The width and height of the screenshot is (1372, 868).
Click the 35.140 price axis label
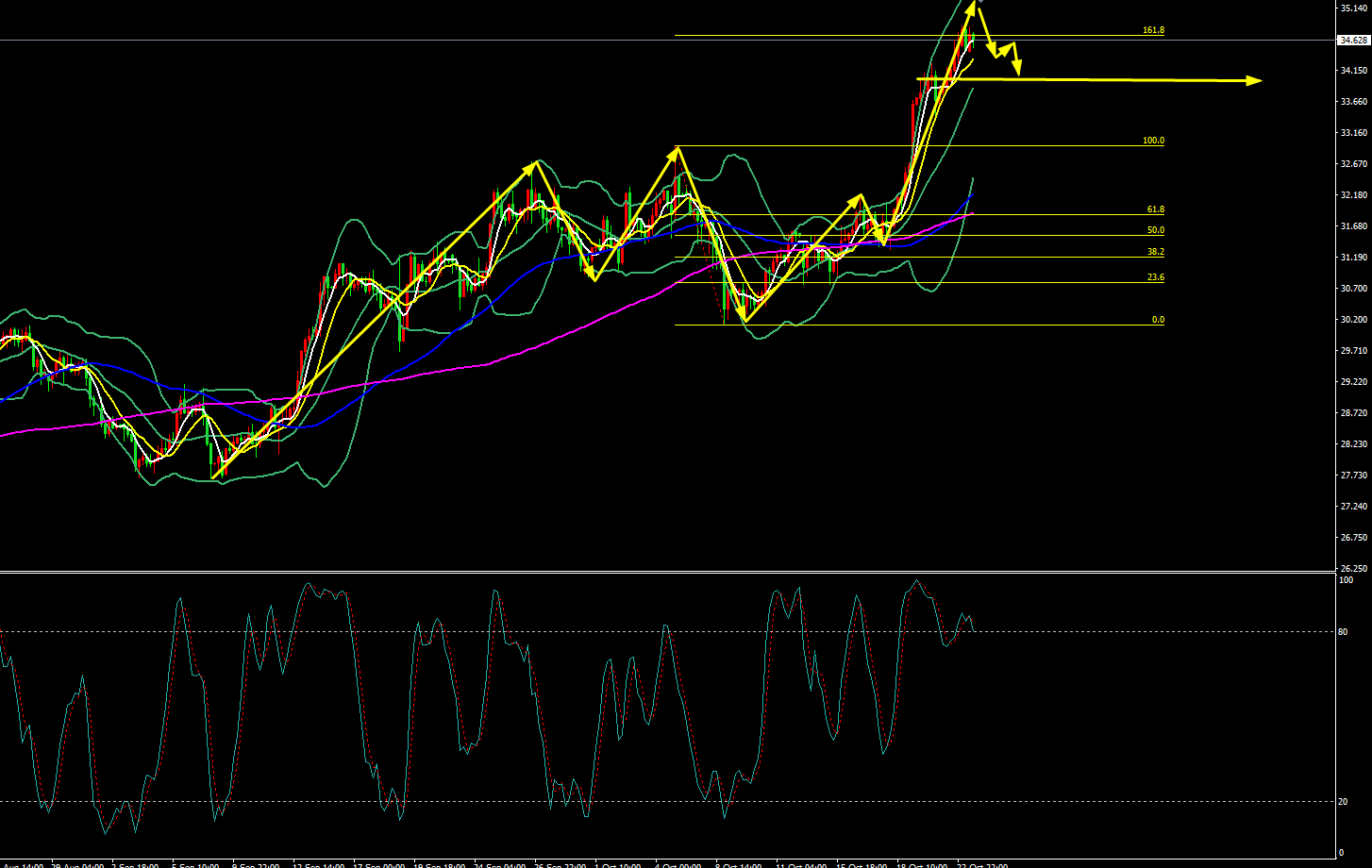coord(1352,8)
